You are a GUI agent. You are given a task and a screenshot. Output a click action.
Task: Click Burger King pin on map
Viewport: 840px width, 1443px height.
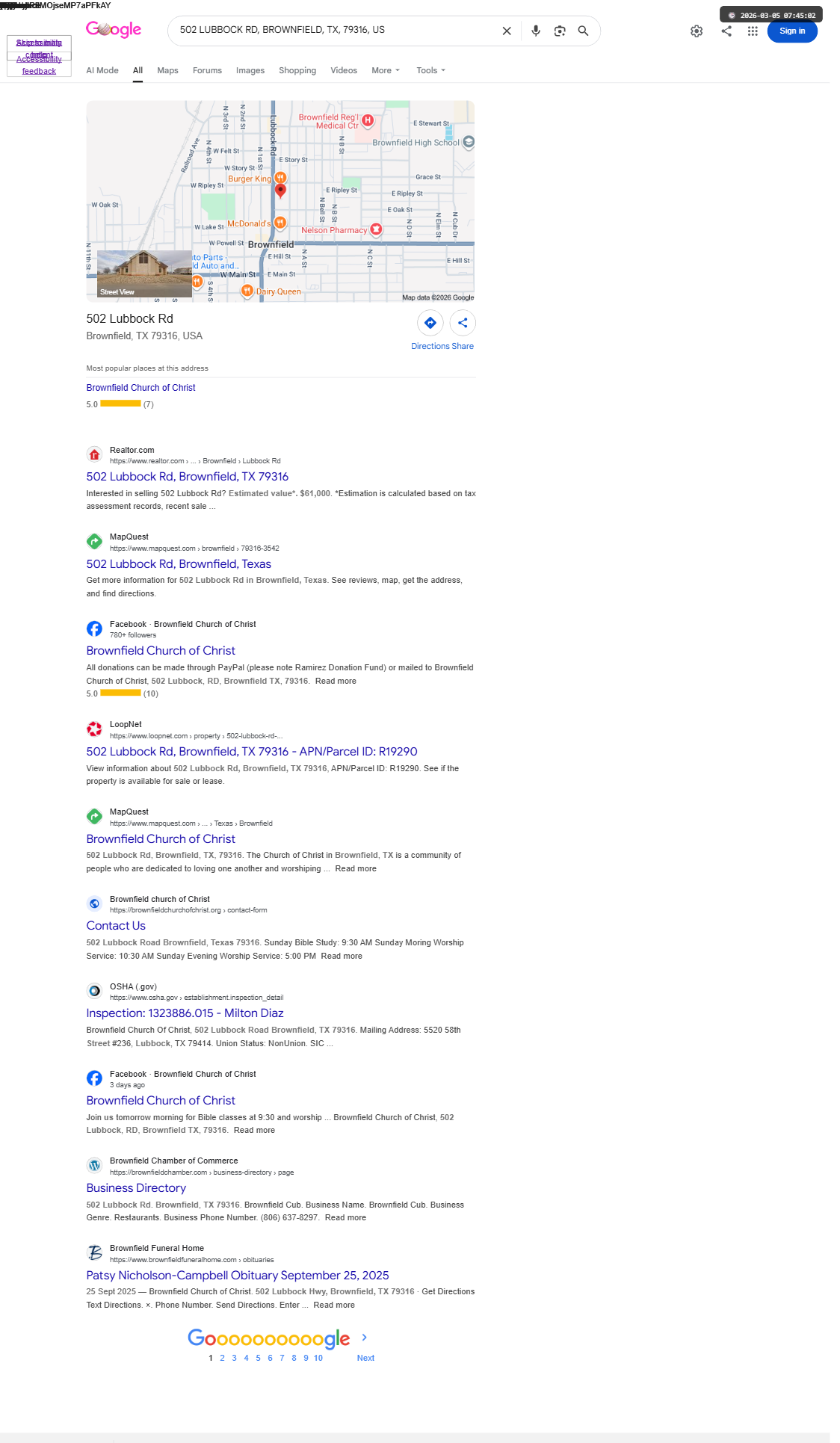pos(280,178)
